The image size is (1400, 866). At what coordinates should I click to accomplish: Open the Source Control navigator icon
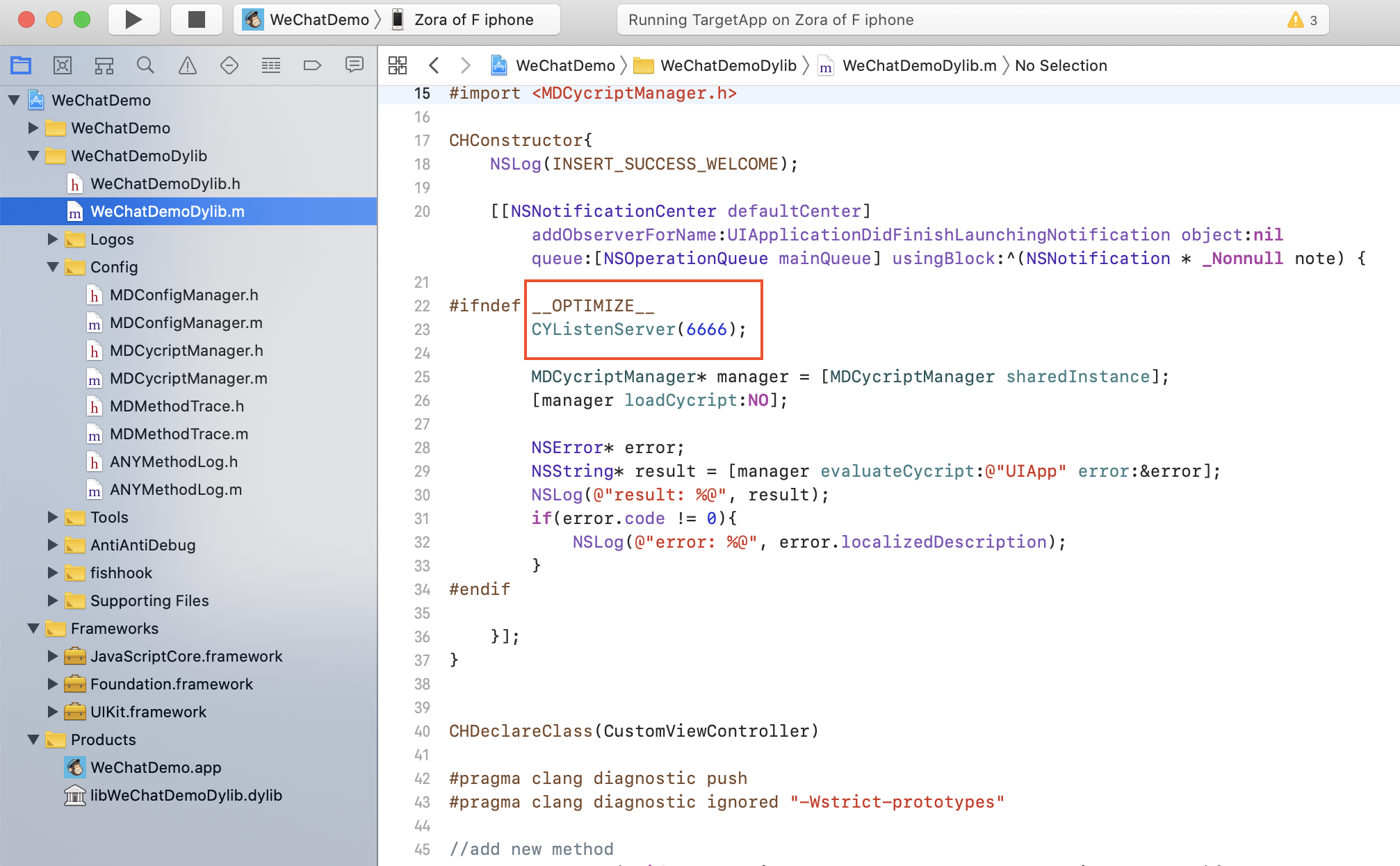(x=63, y=65)
